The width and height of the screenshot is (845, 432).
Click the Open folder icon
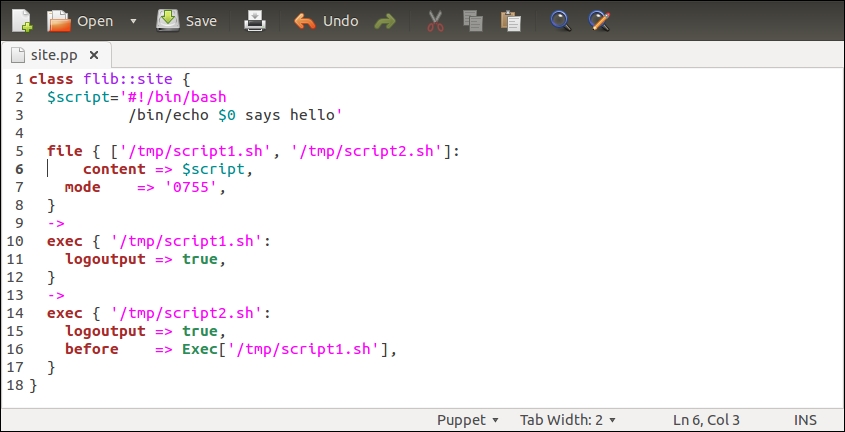click(60, 20)
